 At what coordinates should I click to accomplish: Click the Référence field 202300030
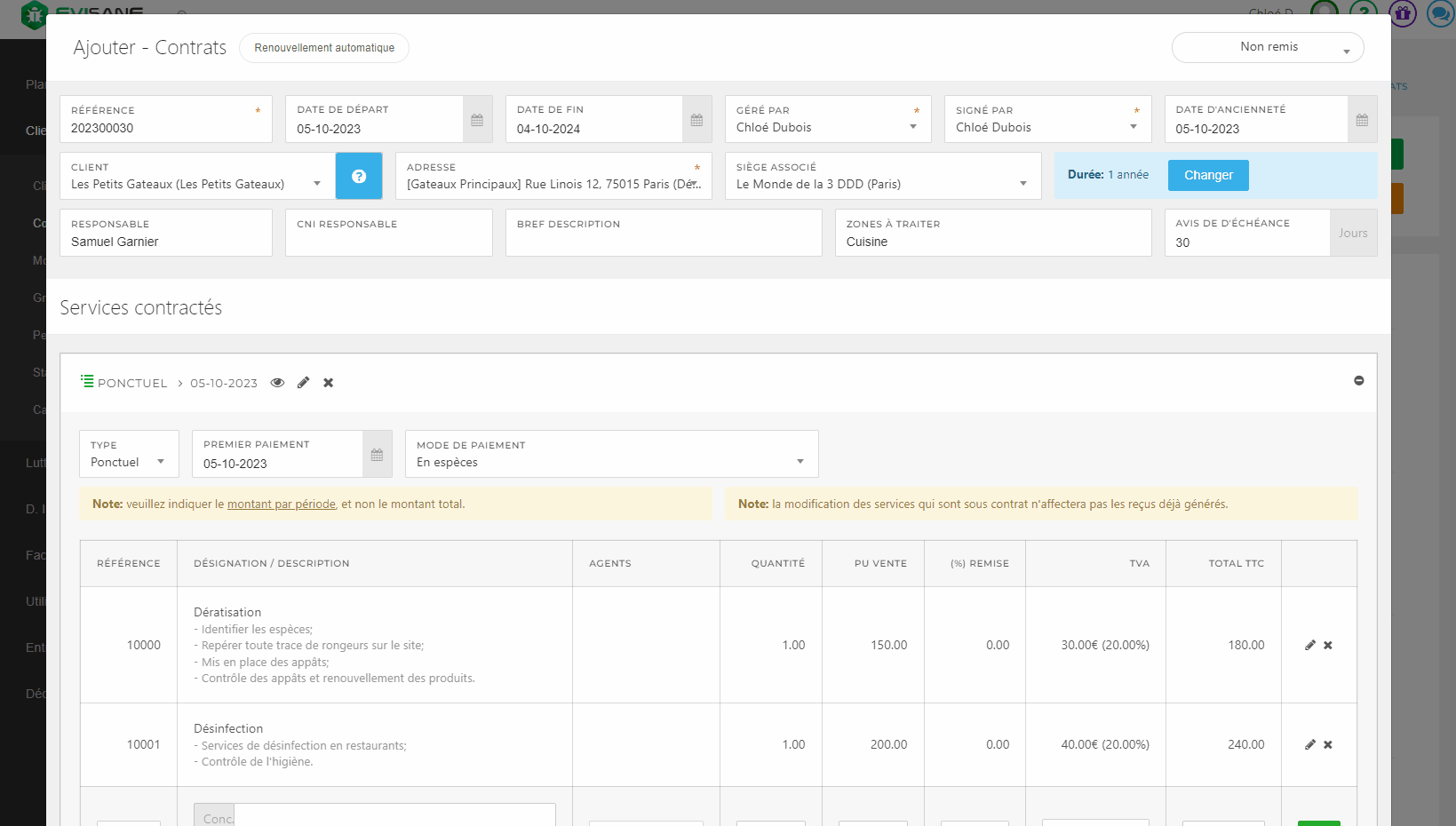pos(165,129)
